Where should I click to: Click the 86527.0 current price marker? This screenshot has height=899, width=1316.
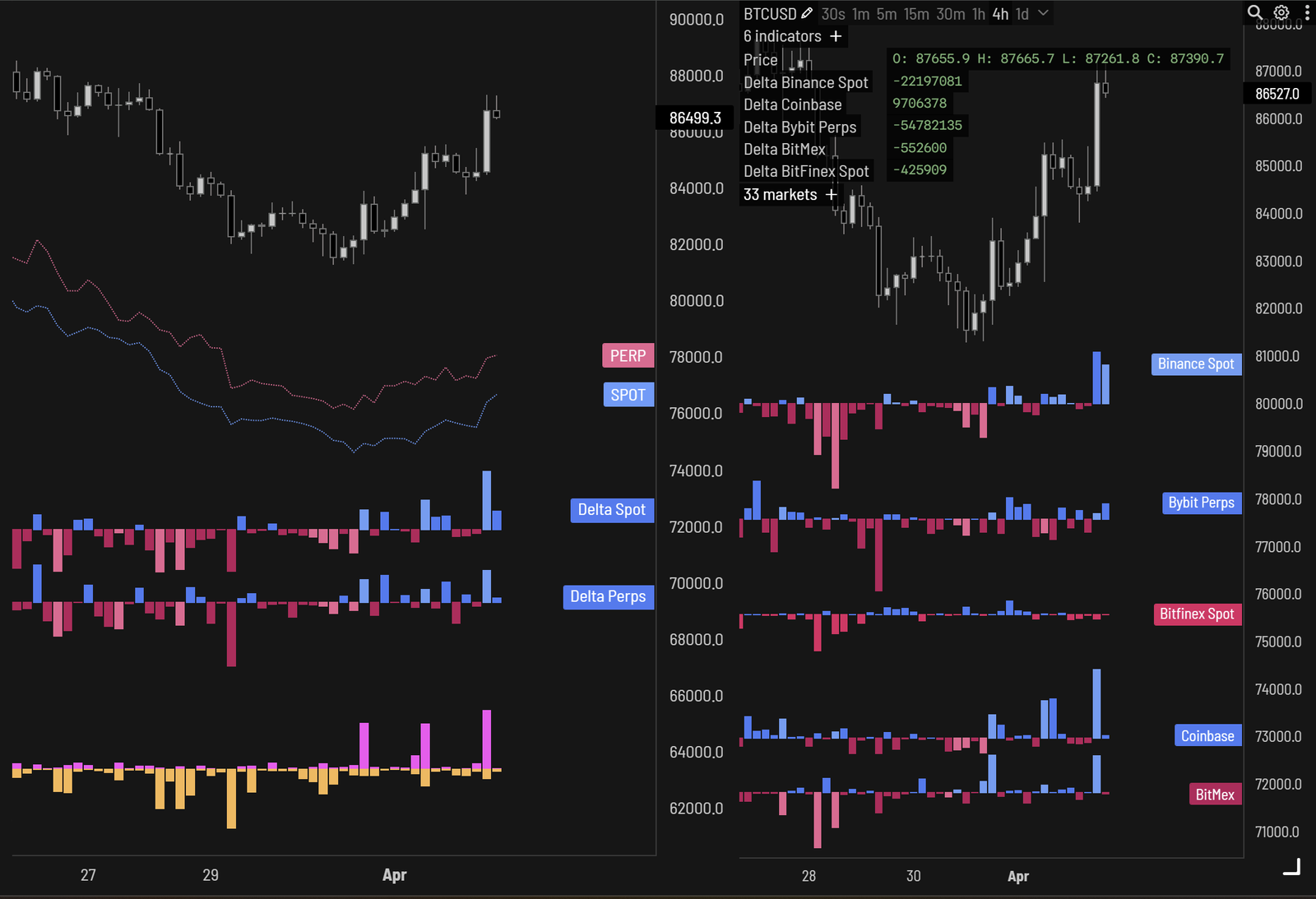(x=1277, y=94)
